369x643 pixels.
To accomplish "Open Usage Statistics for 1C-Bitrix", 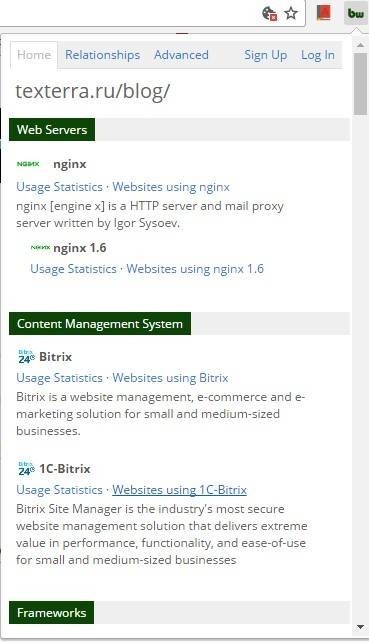I will tap(59, 490).
